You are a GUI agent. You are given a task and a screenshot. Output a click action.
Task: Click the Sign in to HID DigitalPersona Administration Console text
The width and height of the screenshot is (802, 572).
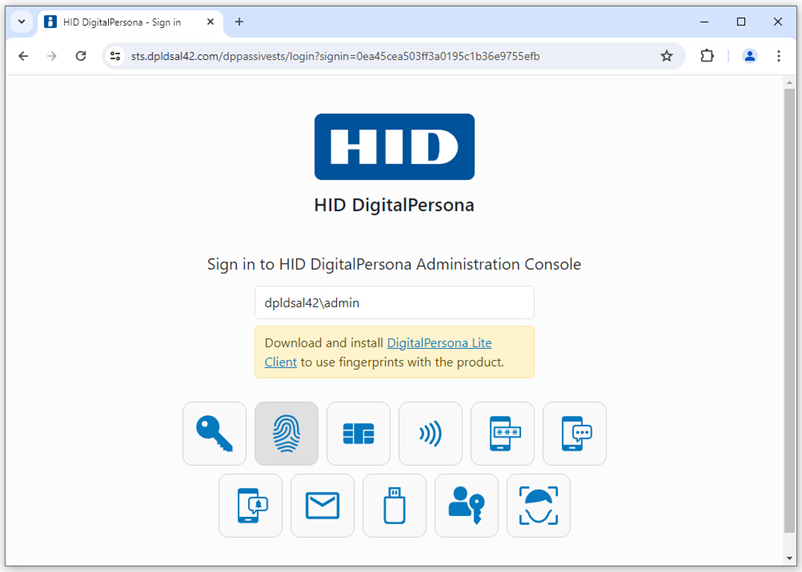point(394,265)
